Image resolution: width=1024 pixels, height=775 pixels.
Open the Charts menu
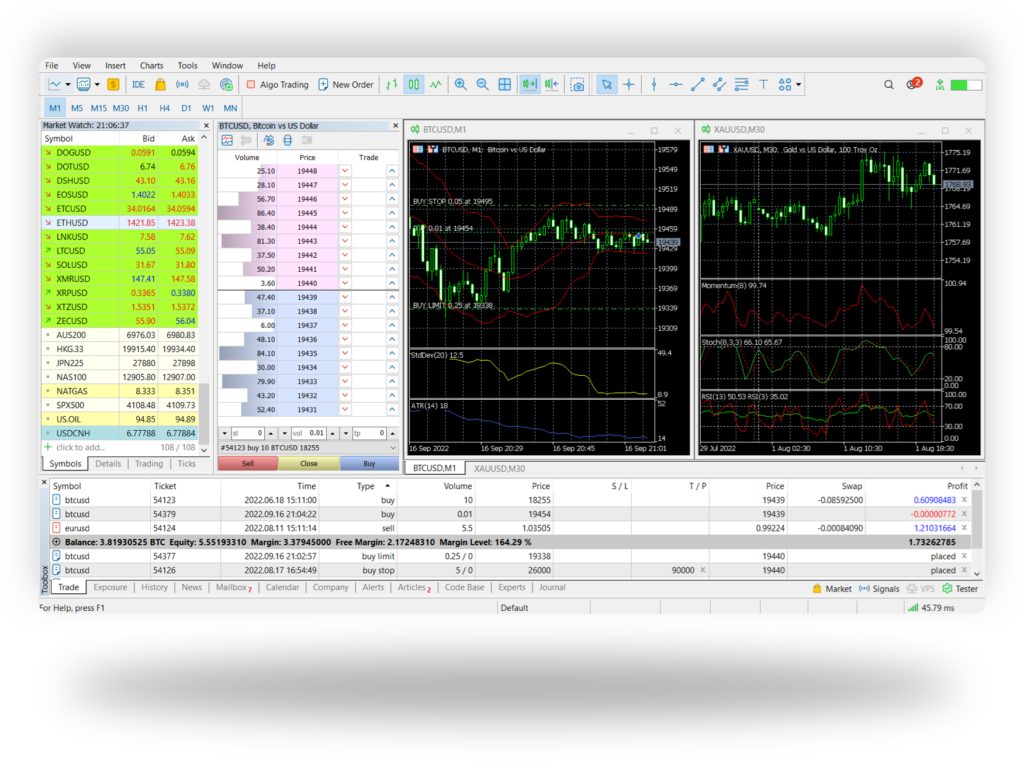click(151, 65)
